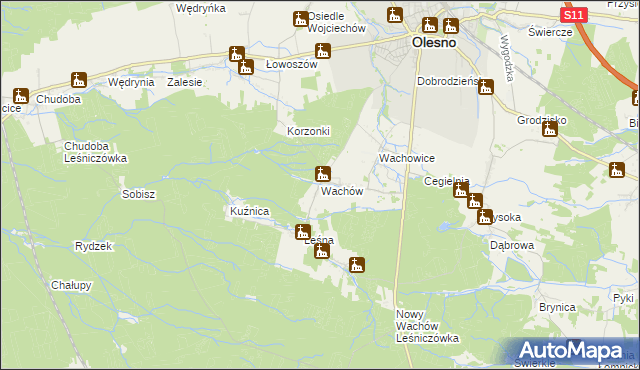
Task: Select the Wędryńka label
Action: tap(200, 8)
